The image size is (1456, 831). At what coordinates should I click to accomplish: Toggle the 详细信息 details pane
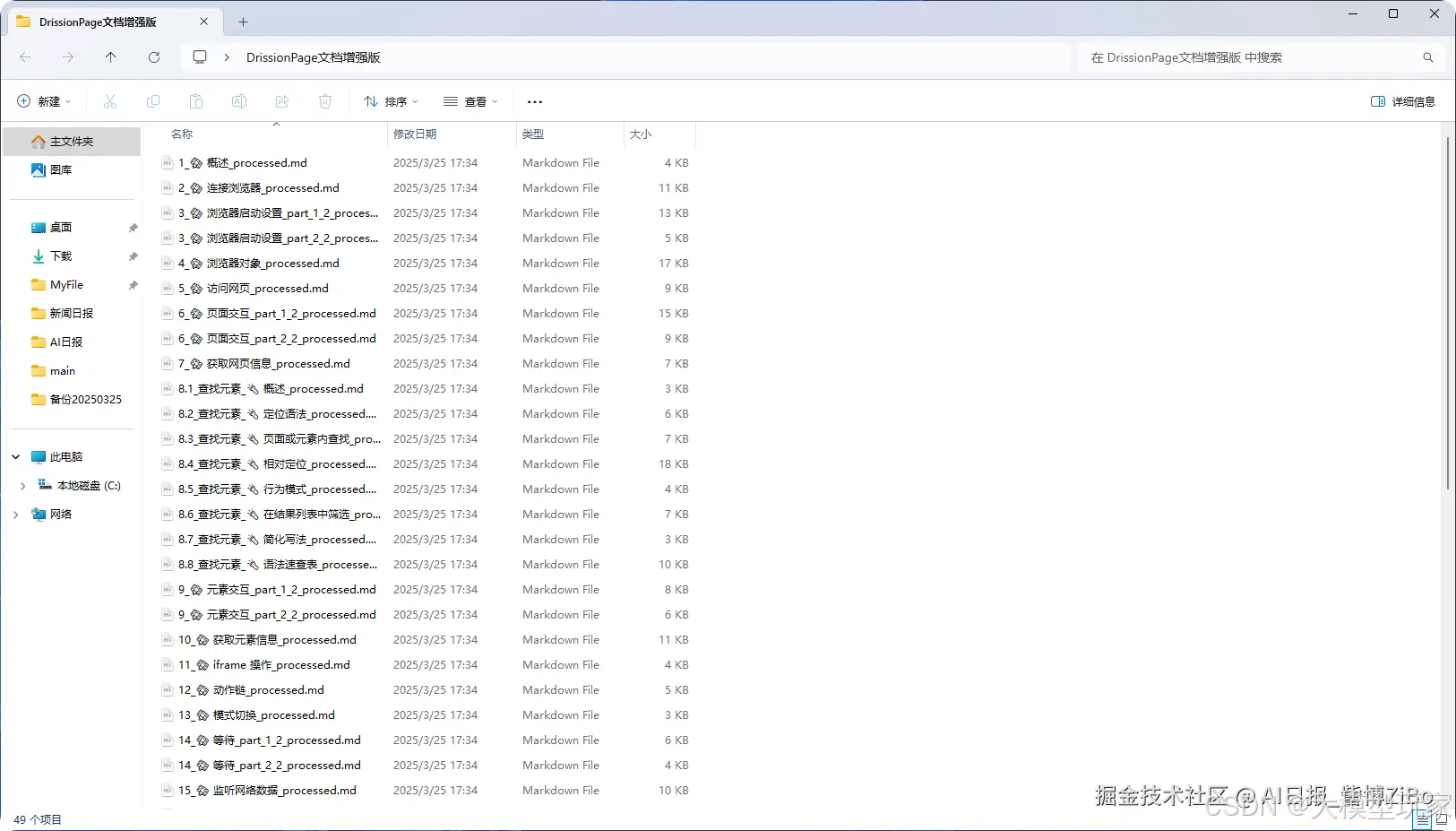tap(1403, 101)
